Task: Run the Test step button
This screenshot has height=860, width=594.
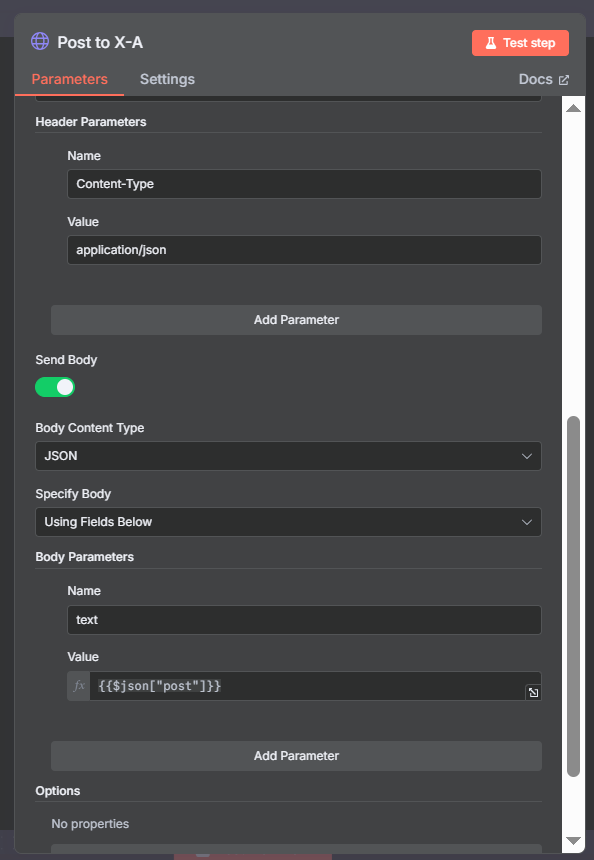Action: (520, 43)
